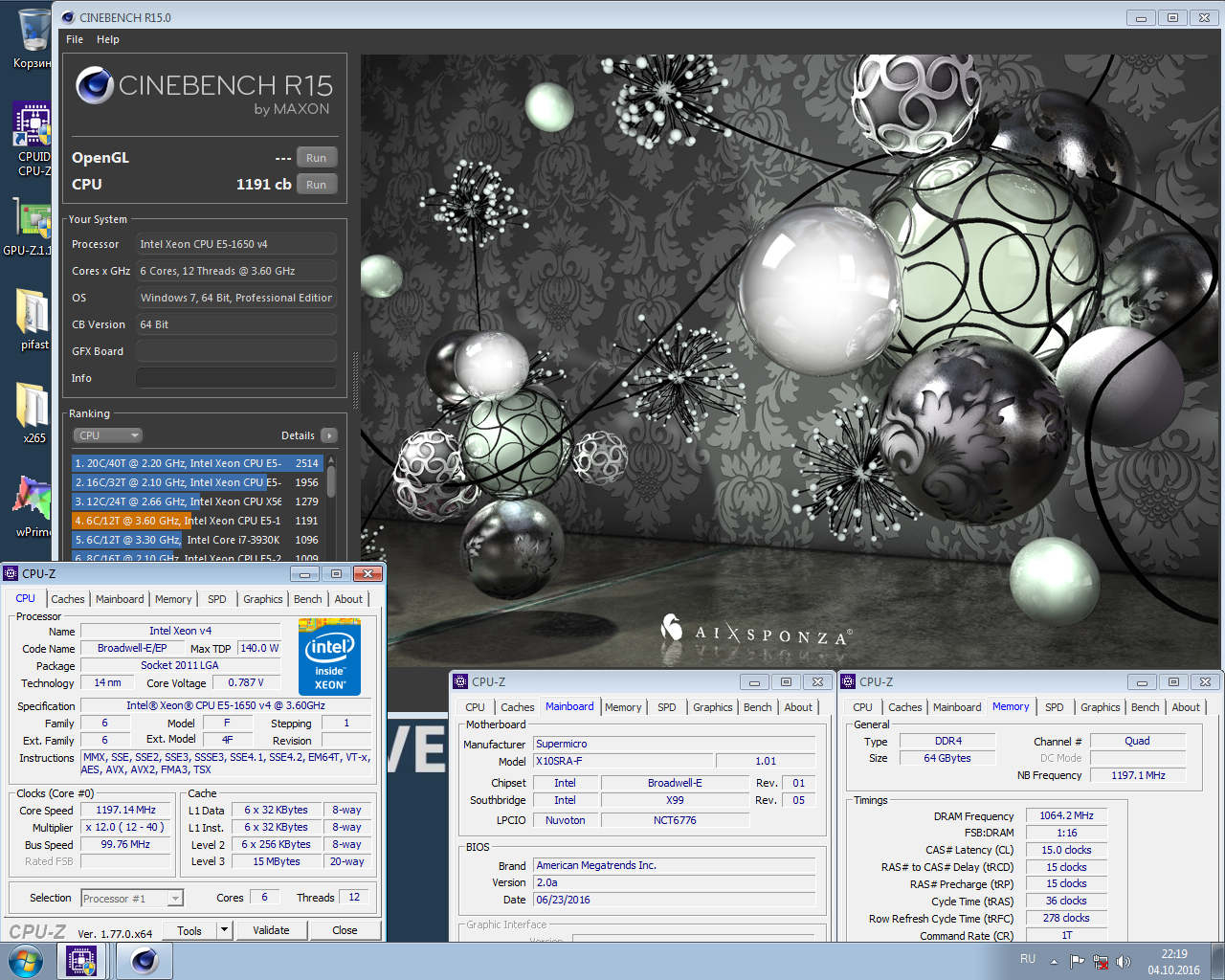1225x980 pixels.
Task: Open the pifast folder icon
Action: (x=33, y=320)
